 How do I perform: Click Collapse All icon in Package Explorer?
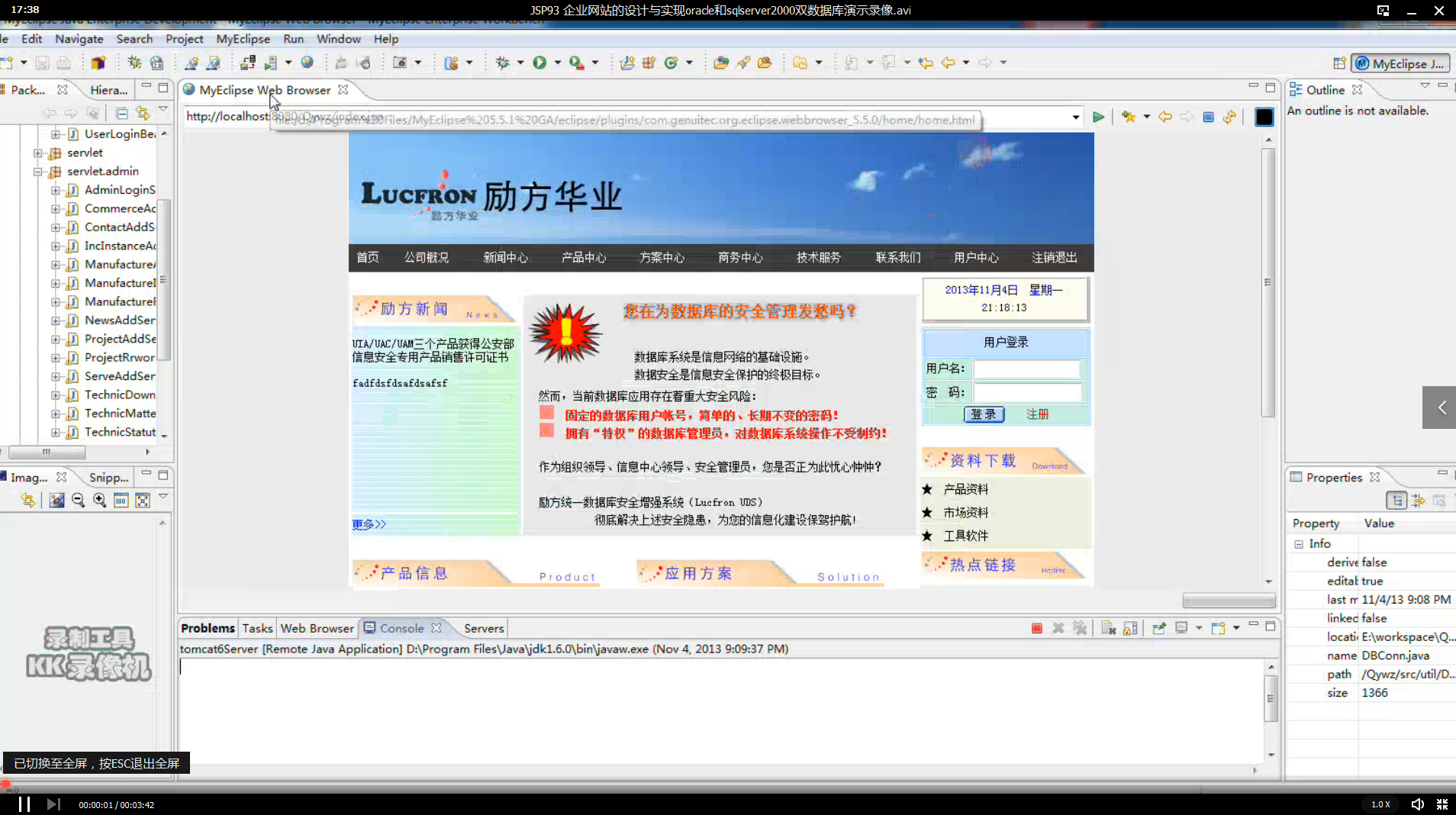pyautogui.click(x=121, y=113)
